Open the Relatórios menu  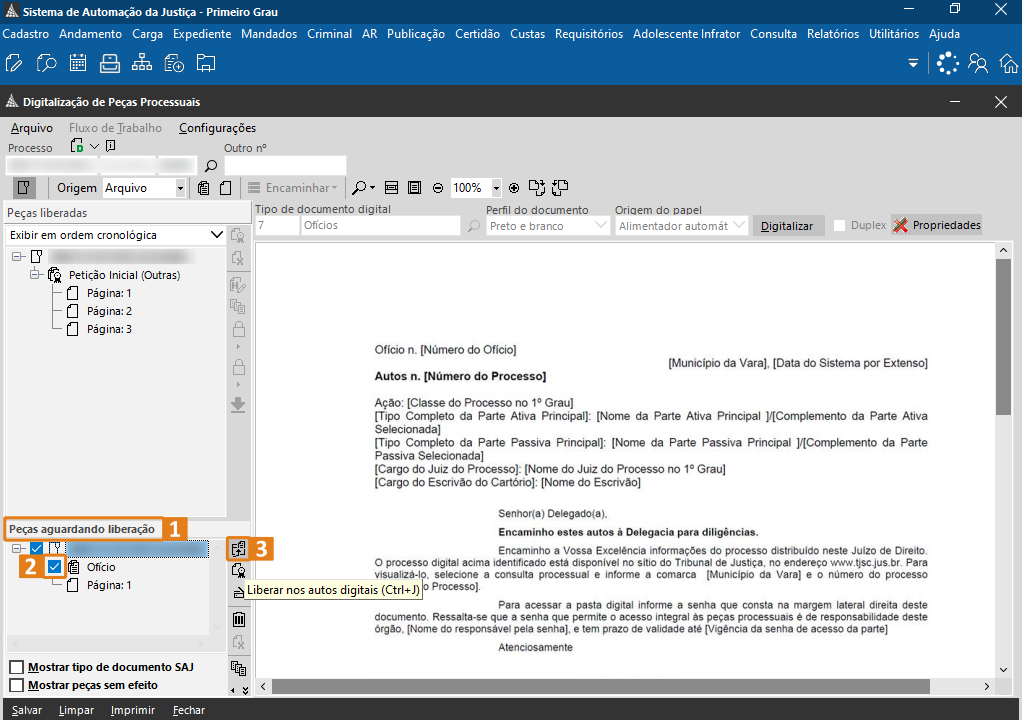[833, 34]
